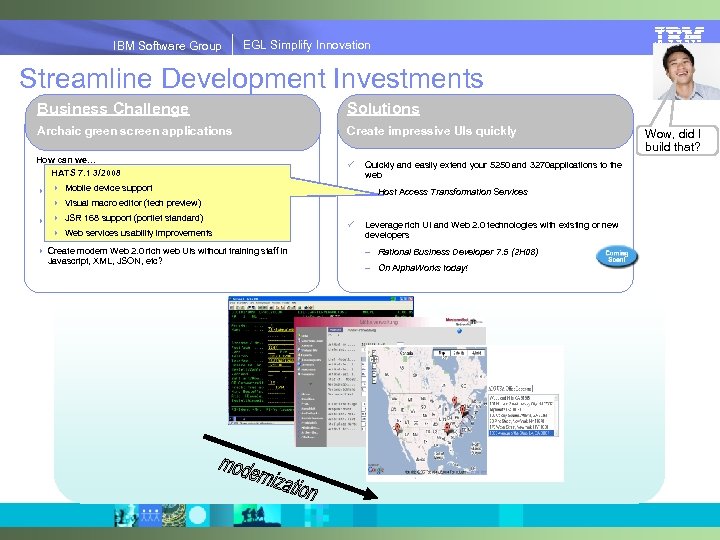Screen dimensions: 720x540
Task: Click the Mobile device support text
Action: point(108,188)
